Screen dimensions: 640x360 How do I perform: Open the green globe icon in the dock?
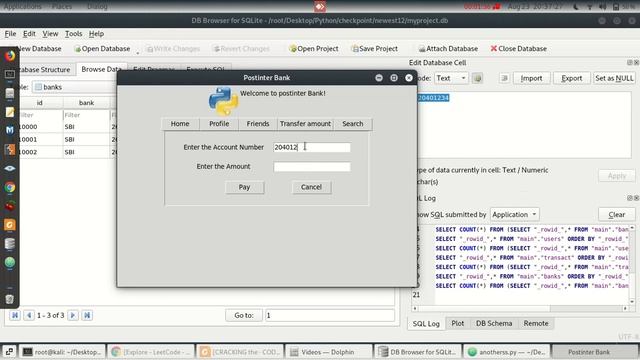10,262
